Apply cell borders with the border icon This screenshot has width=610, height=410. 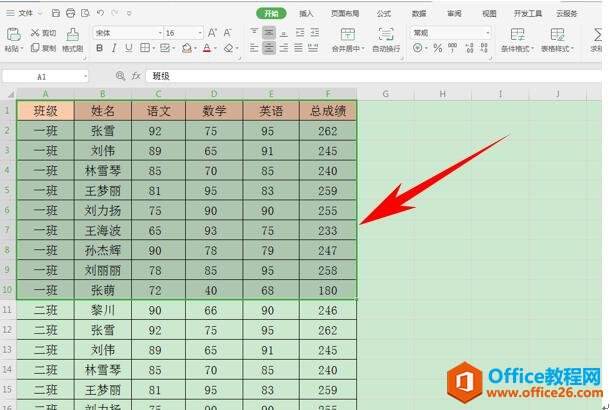click(x=145, y=48)
